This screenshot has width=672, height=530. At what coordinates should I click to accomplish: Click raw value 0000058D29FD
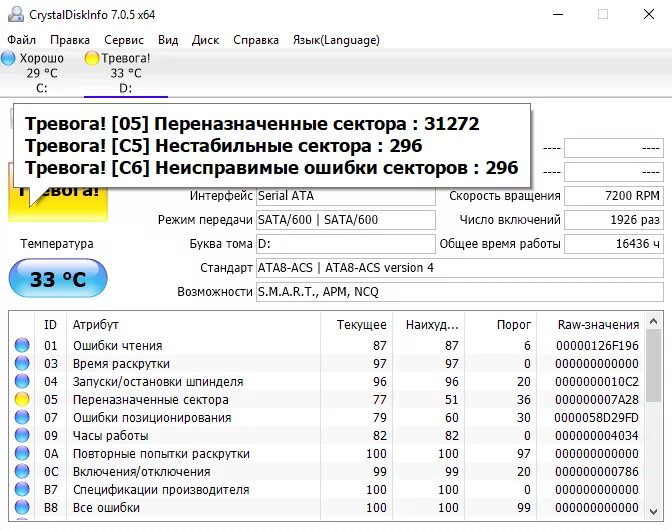click(x=597, y=417)
